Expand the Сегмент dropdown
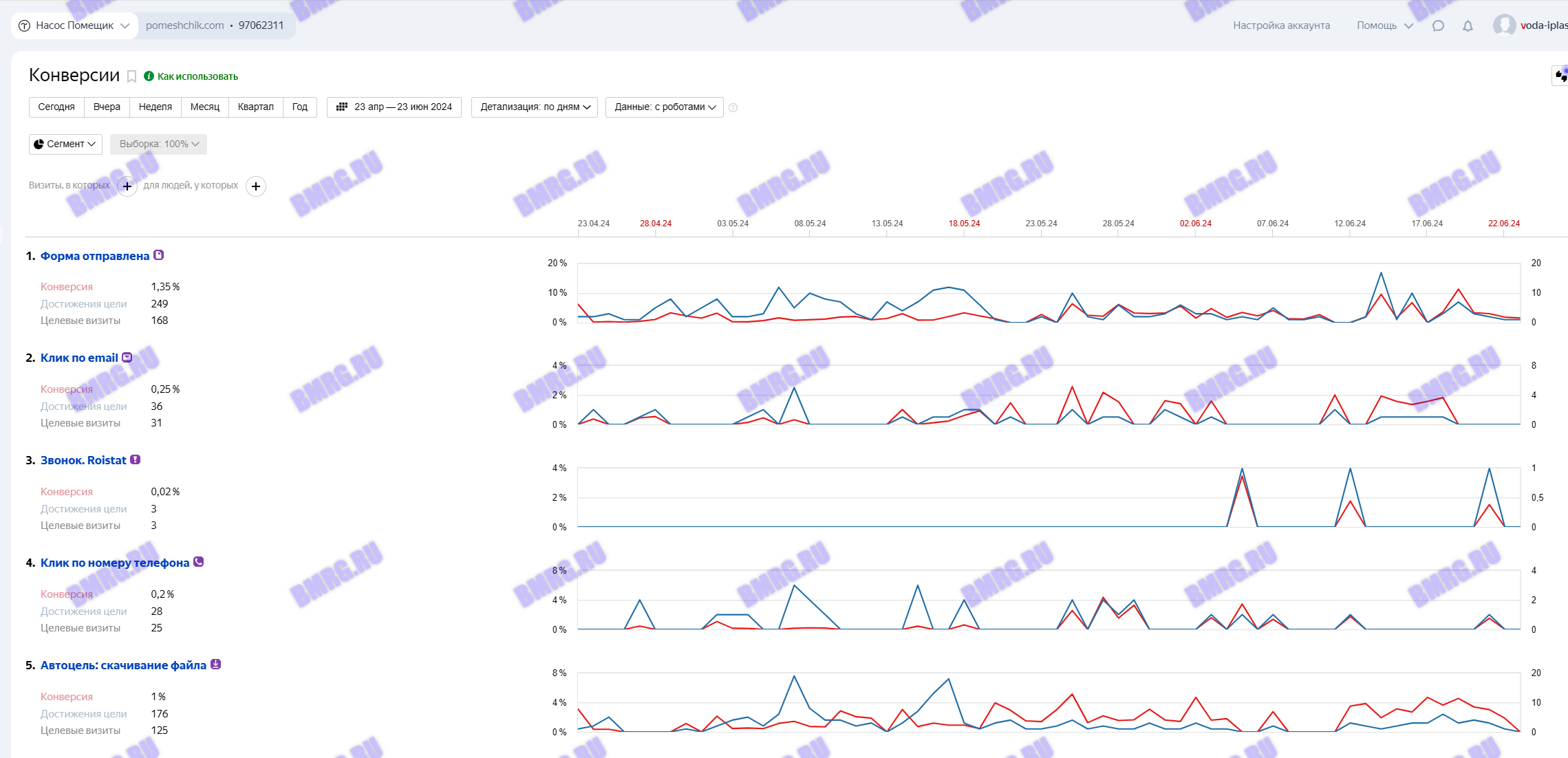The width and height of the screenshot is (1568, 758). tap(65, 144)
